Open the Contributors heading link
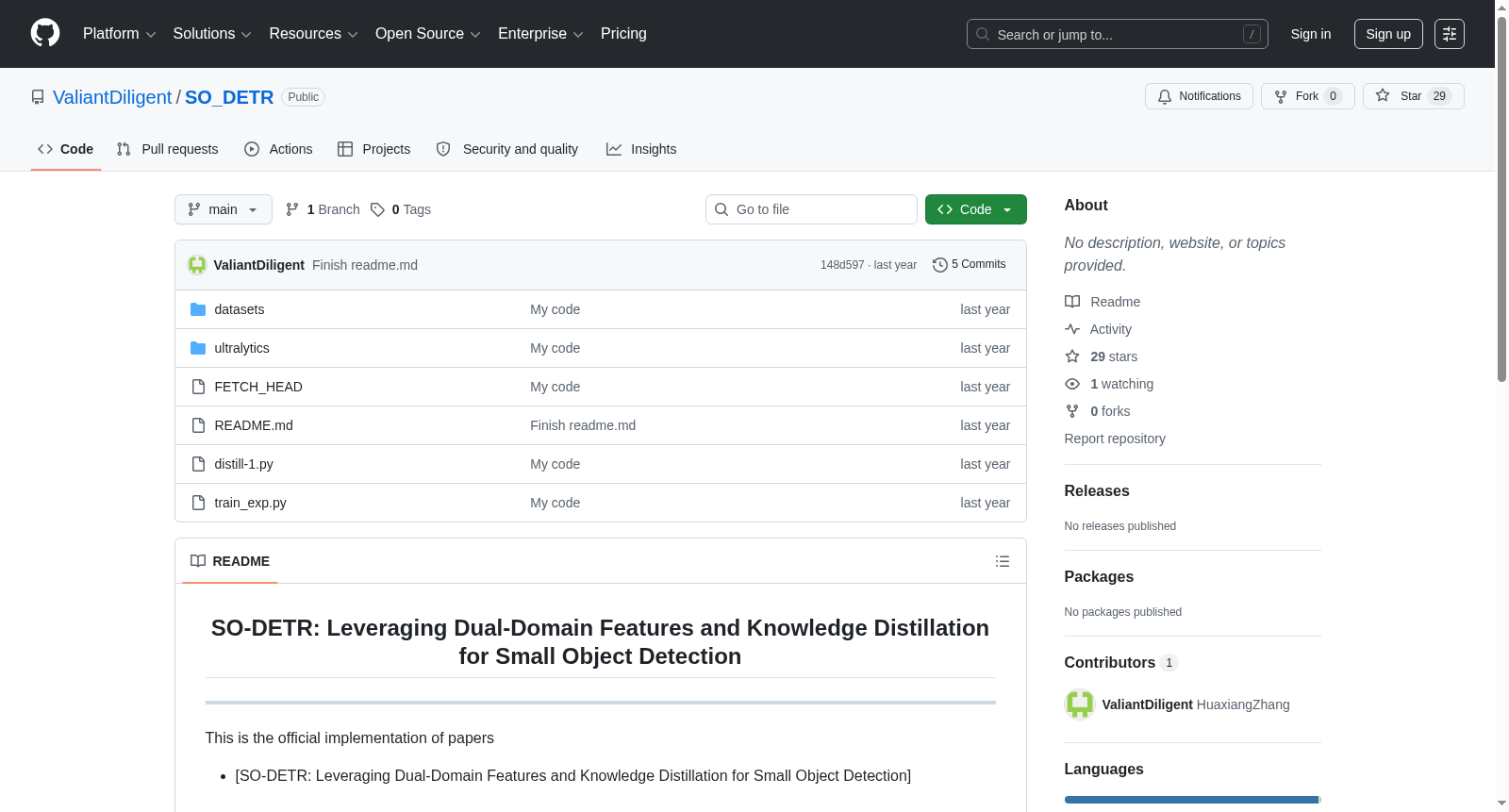This screenshot has height=812, width=1509. point(1121,663)
